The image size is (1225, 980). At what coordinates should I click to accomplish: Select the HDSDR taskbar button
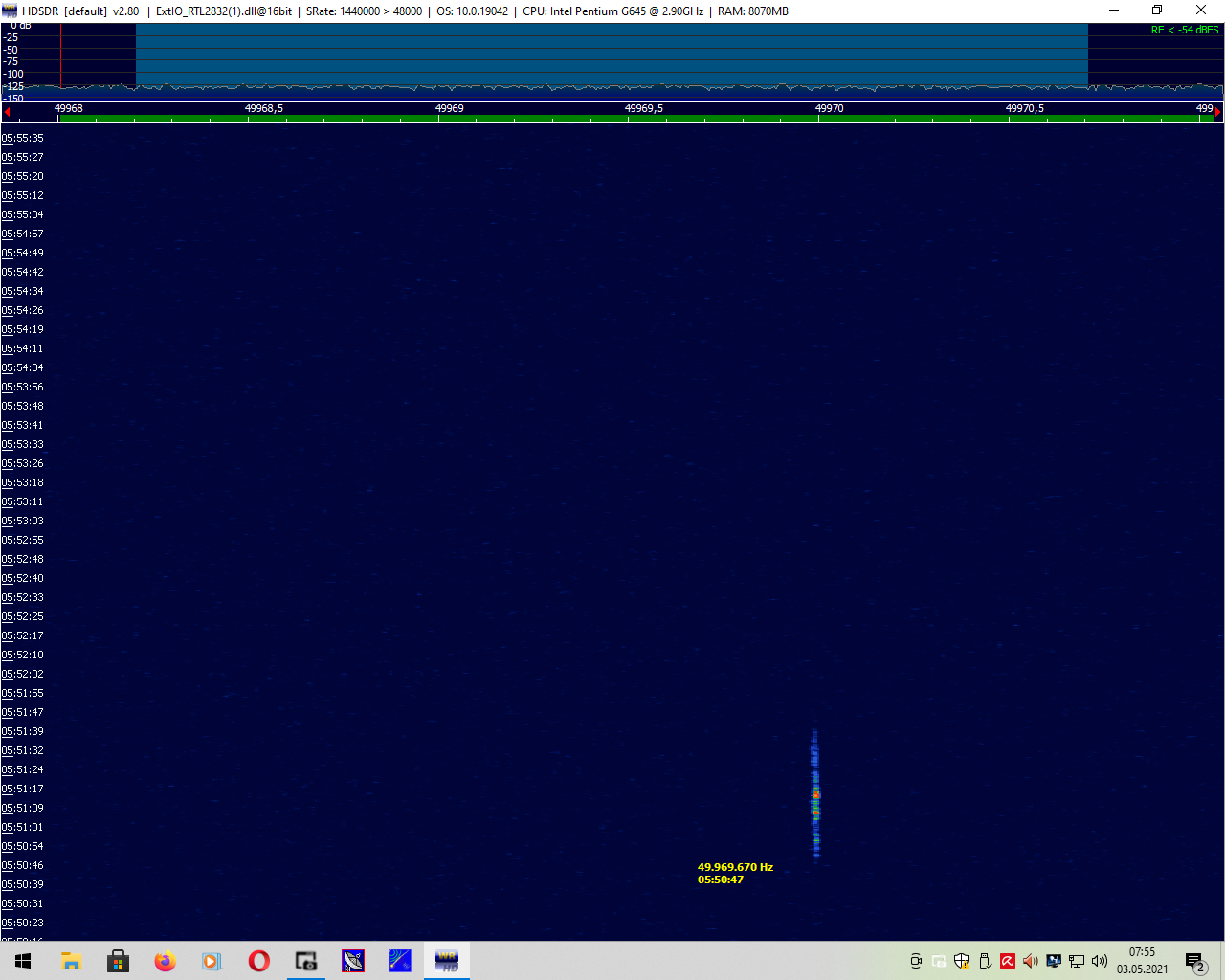click(x=447, y=961)
